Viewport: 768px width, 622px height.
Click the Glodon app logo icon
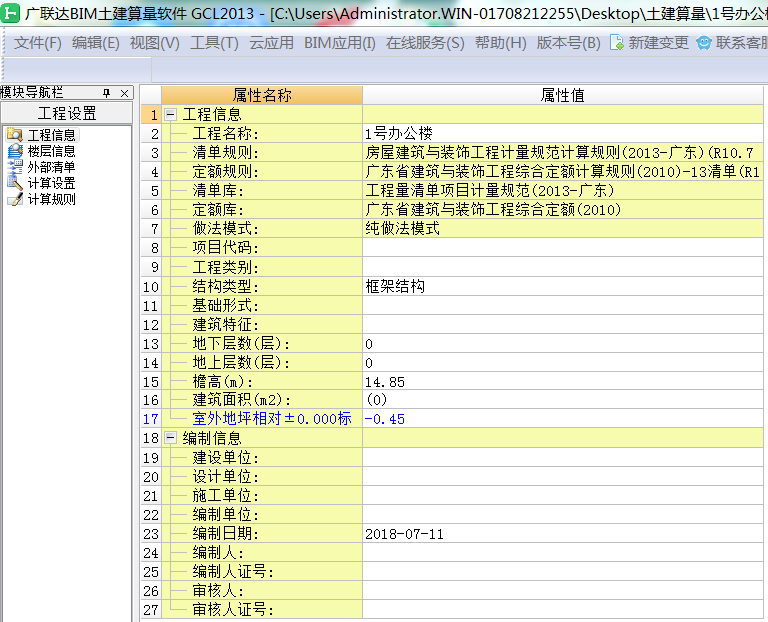[10, 13]
